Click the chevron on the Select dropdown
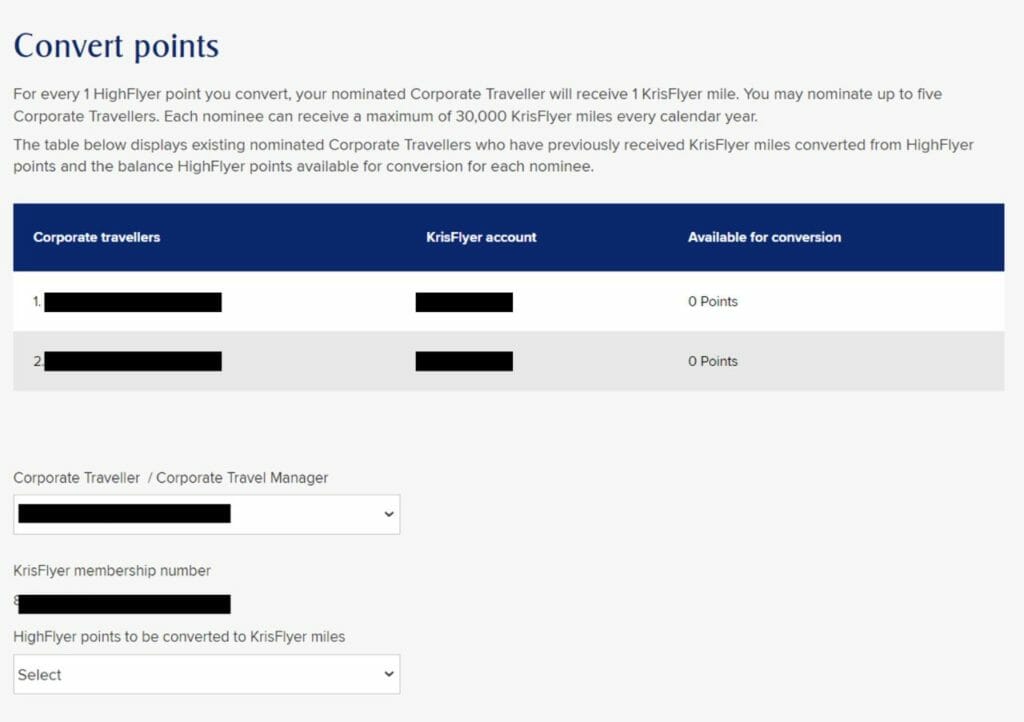The height and width of the screenshot is (722, 1024). tap(389, 674)
